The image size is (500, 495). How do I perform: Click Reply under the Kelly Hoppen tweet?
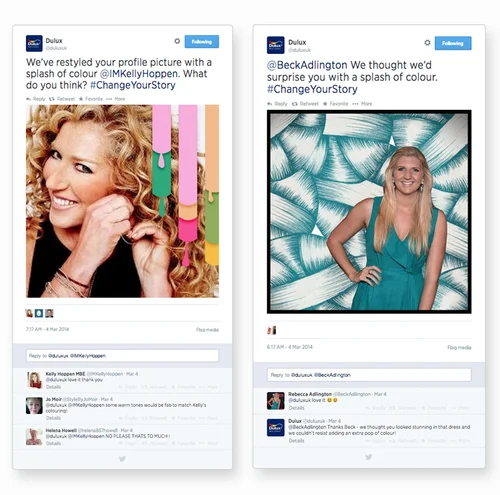[36, 99]
